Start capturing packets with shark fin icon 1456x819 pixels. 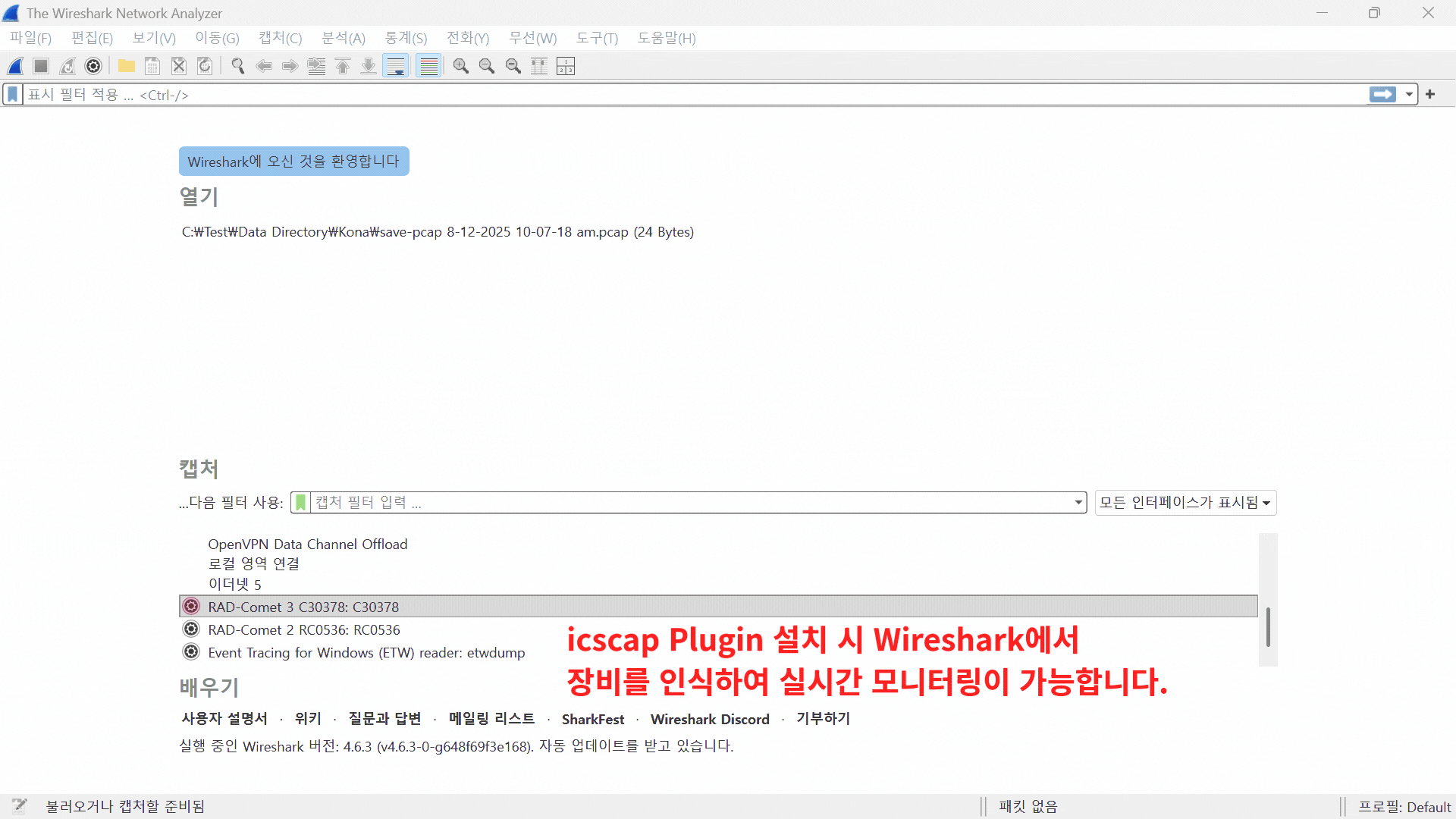15,67
